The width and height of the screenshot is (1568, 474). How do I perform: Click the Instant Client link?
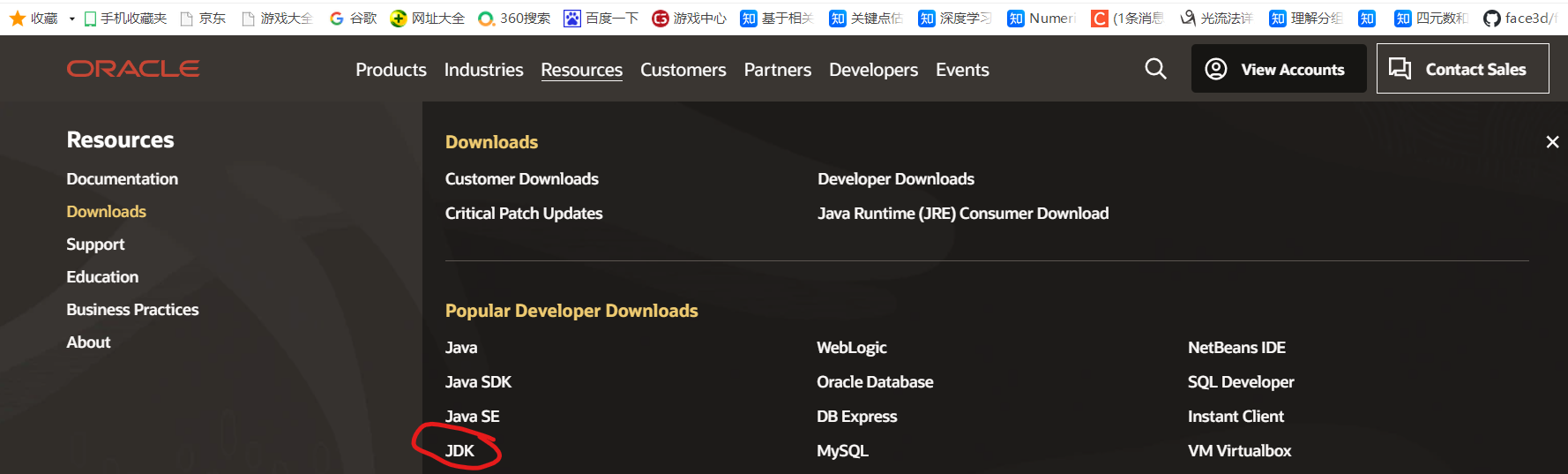[x=1236, y=417]
